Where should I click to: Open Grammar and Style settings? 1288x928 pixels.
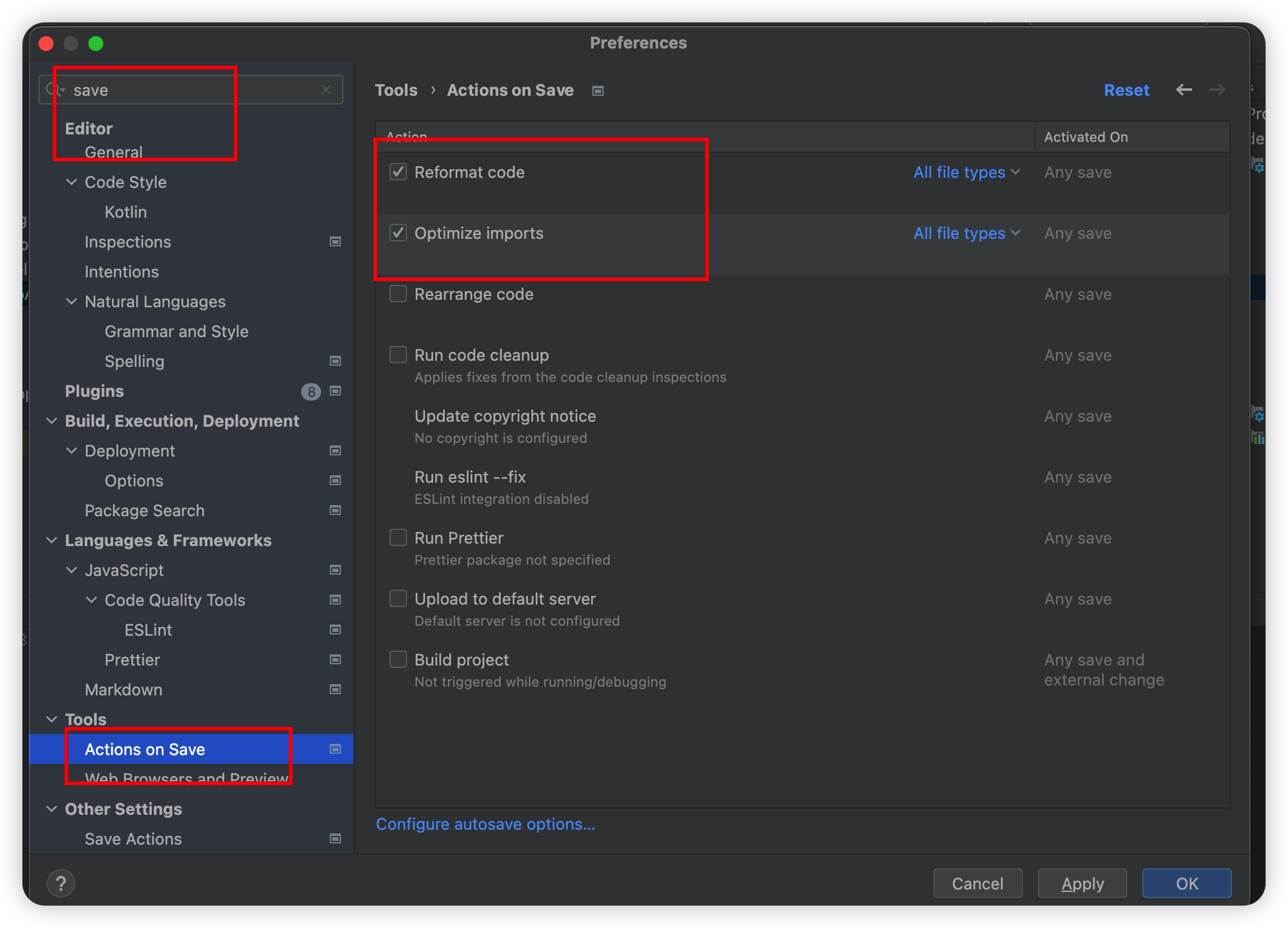(177, 332)
